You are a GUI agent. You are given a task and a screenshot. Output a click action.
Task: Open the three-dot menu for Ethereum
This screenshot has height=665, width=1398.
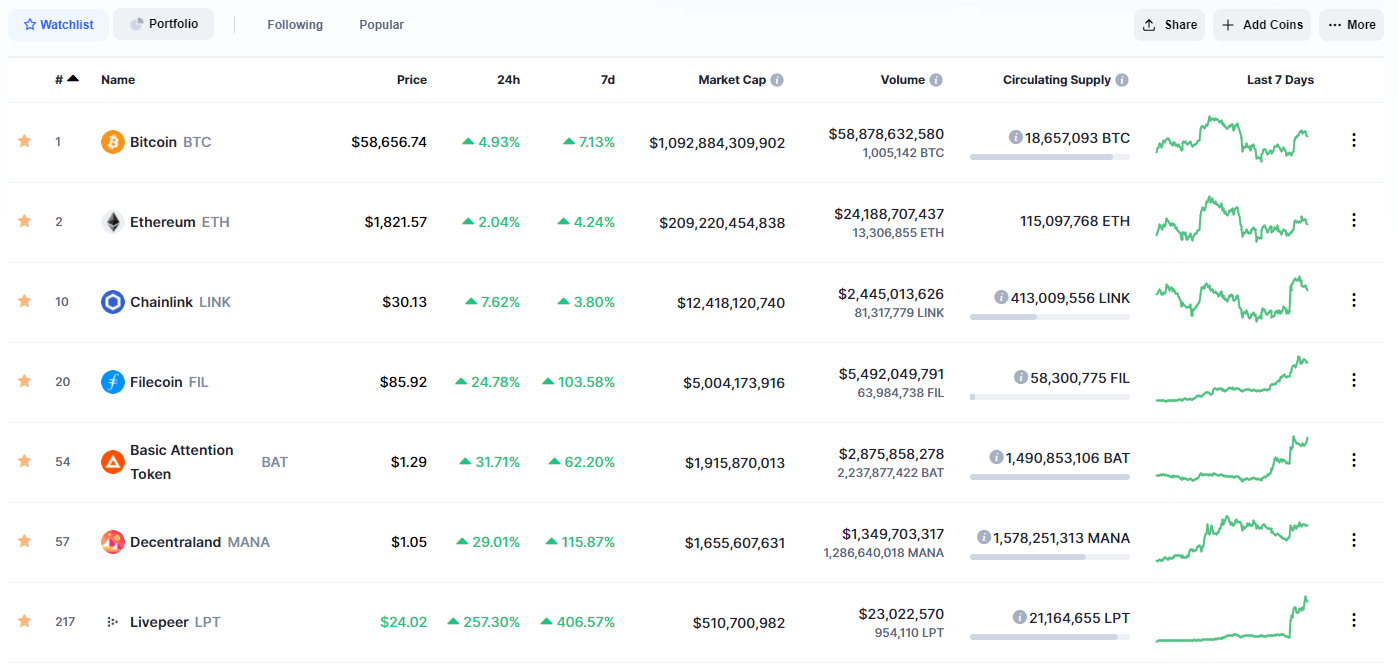point(1354,220)
